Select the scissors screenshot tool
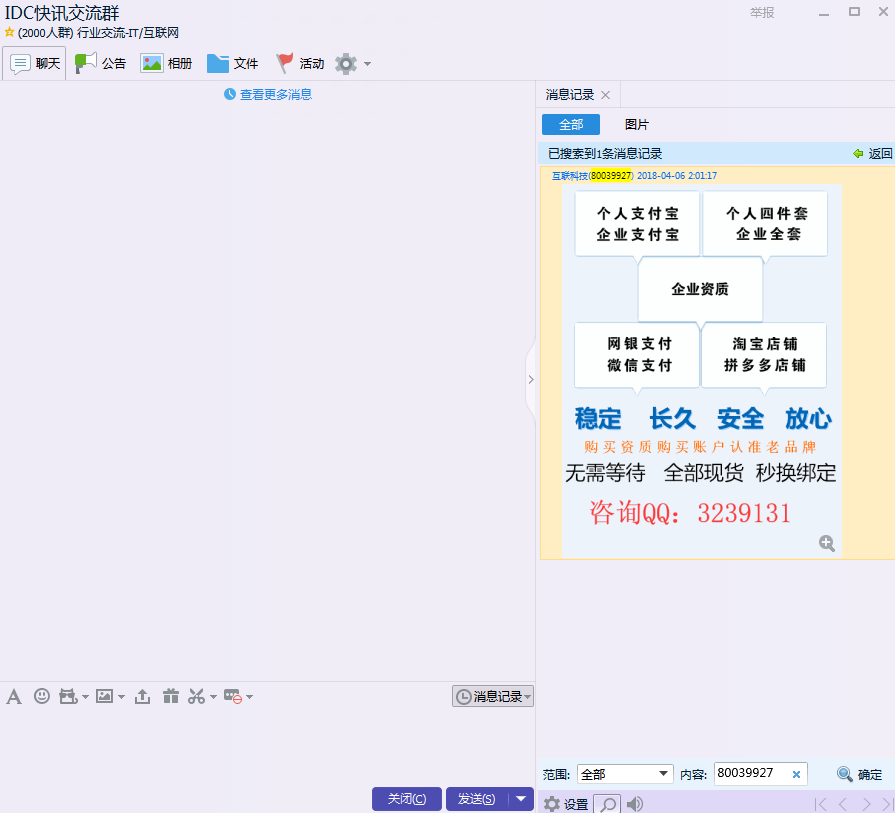This screenshot has height=813, width=895. [197, 696]
